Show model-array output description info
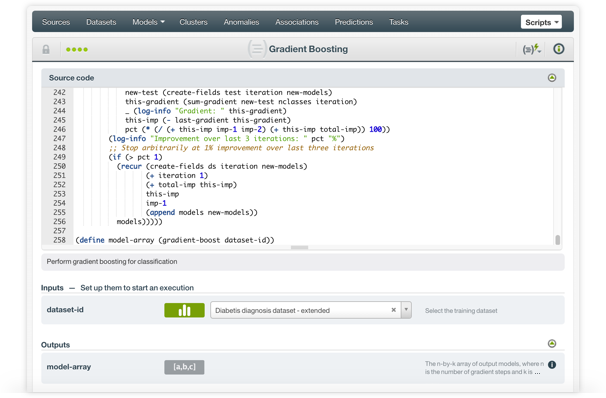This screenshot has width=606, height=398. point(552,365)
